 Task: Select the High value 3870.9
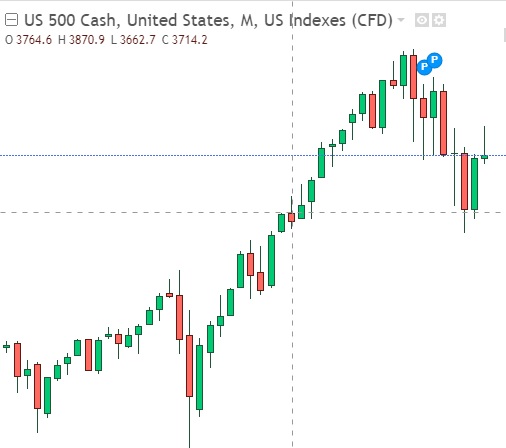87,40
